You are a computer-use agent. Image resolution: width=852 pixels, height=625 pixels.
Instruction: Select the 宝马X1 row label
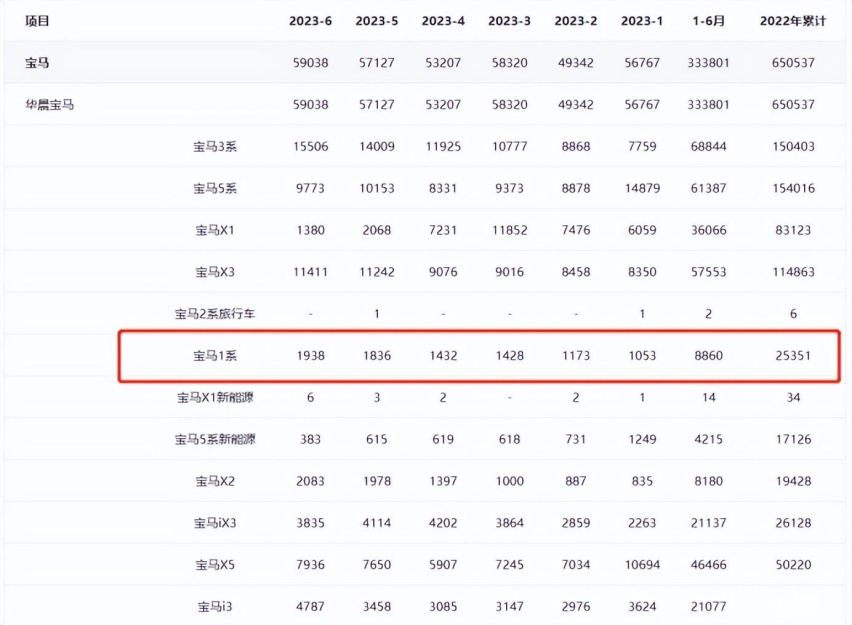point(215,230)
